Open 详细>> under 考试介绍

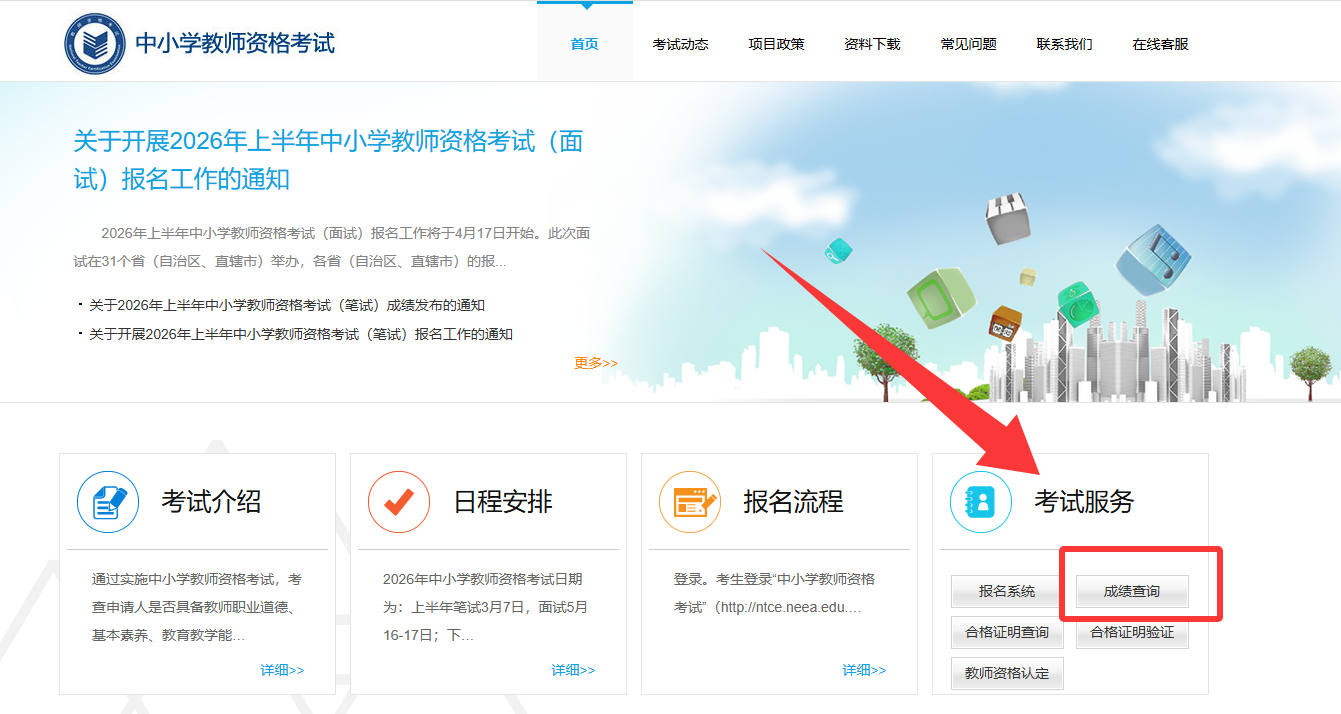[282, 670]
